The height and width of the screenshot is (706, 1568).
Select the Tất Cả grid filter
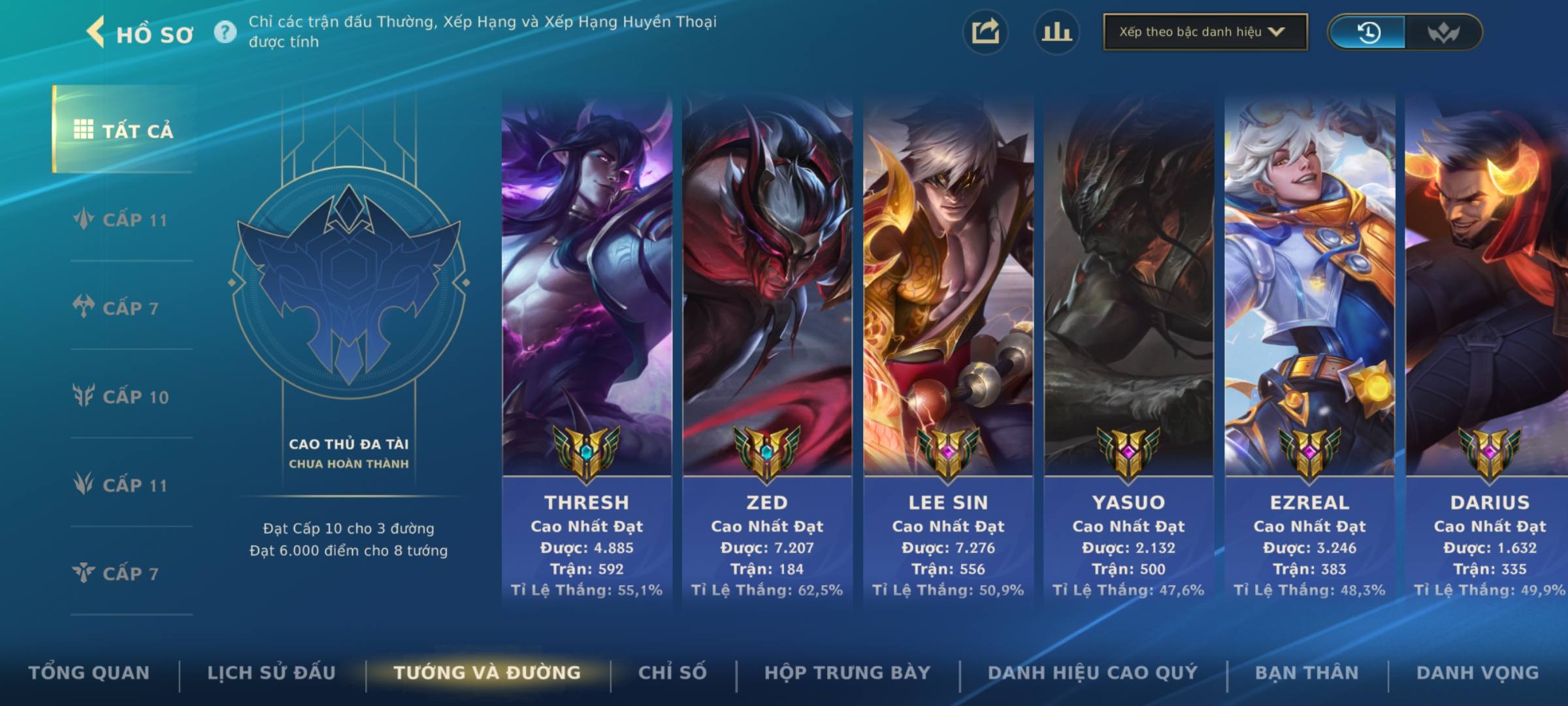tap(124, 129)
